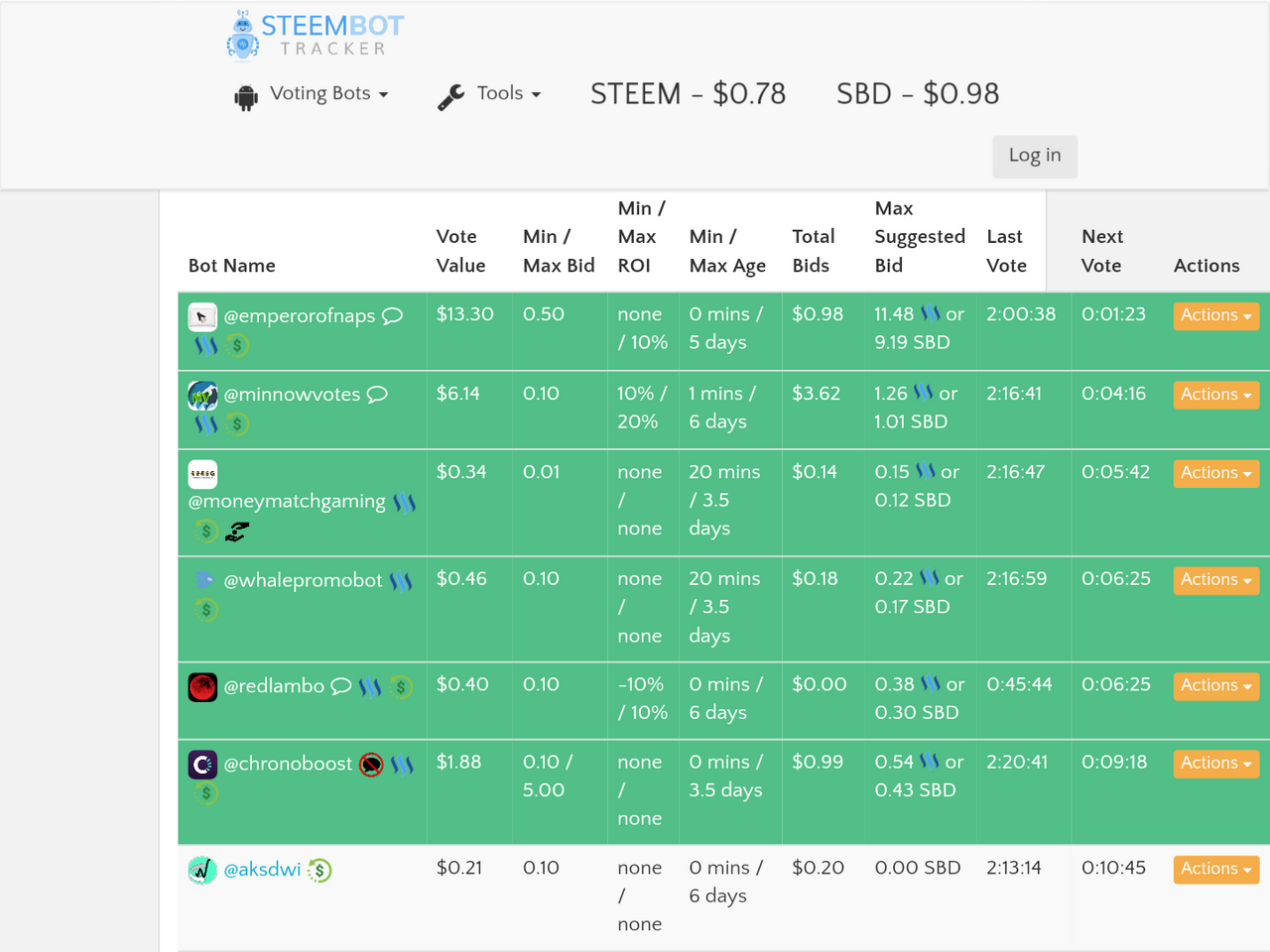Open the @aksdwi bot link

tap(262, 870)
